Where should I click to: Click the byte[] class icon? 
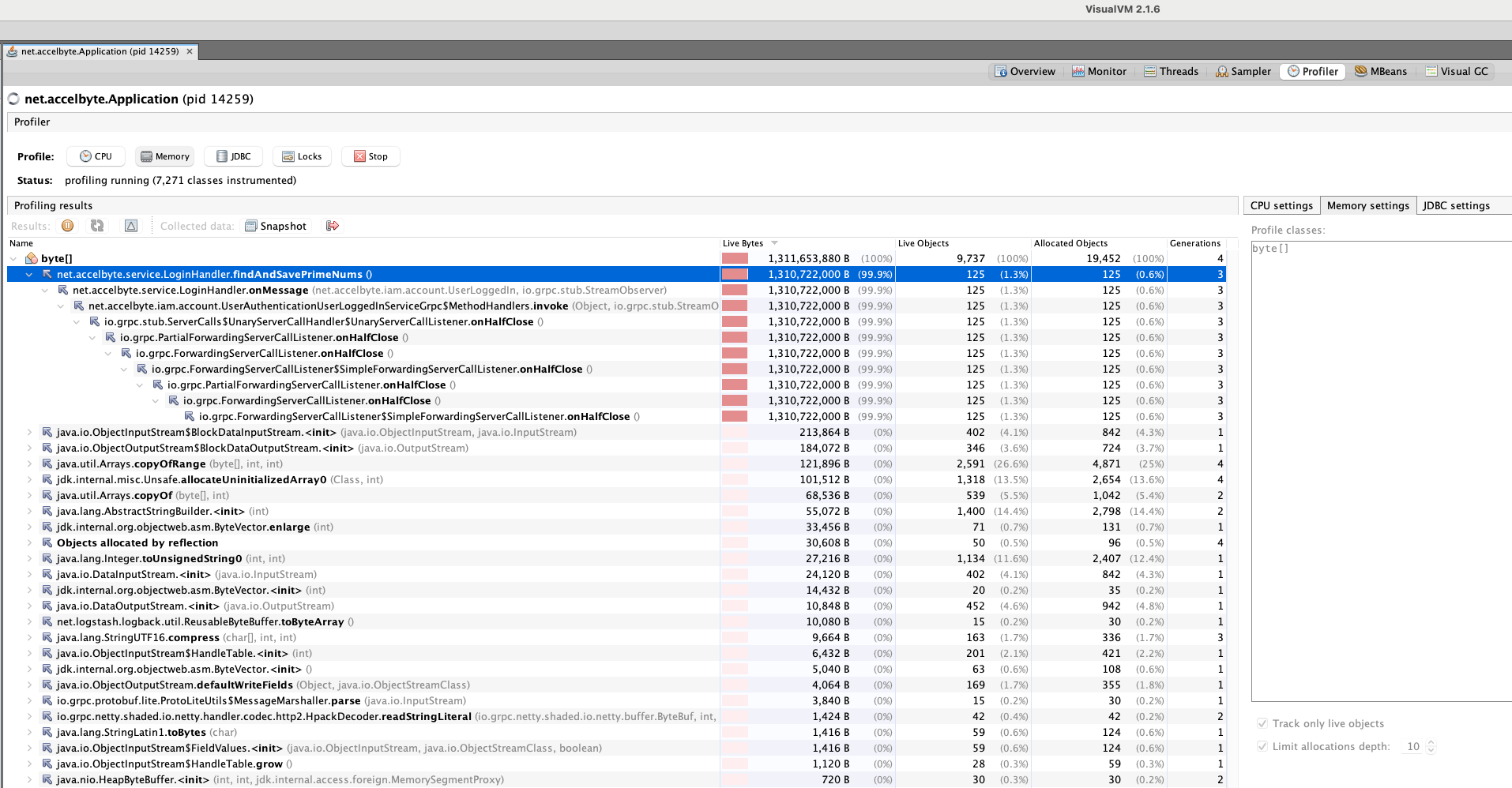pos(32,258)
